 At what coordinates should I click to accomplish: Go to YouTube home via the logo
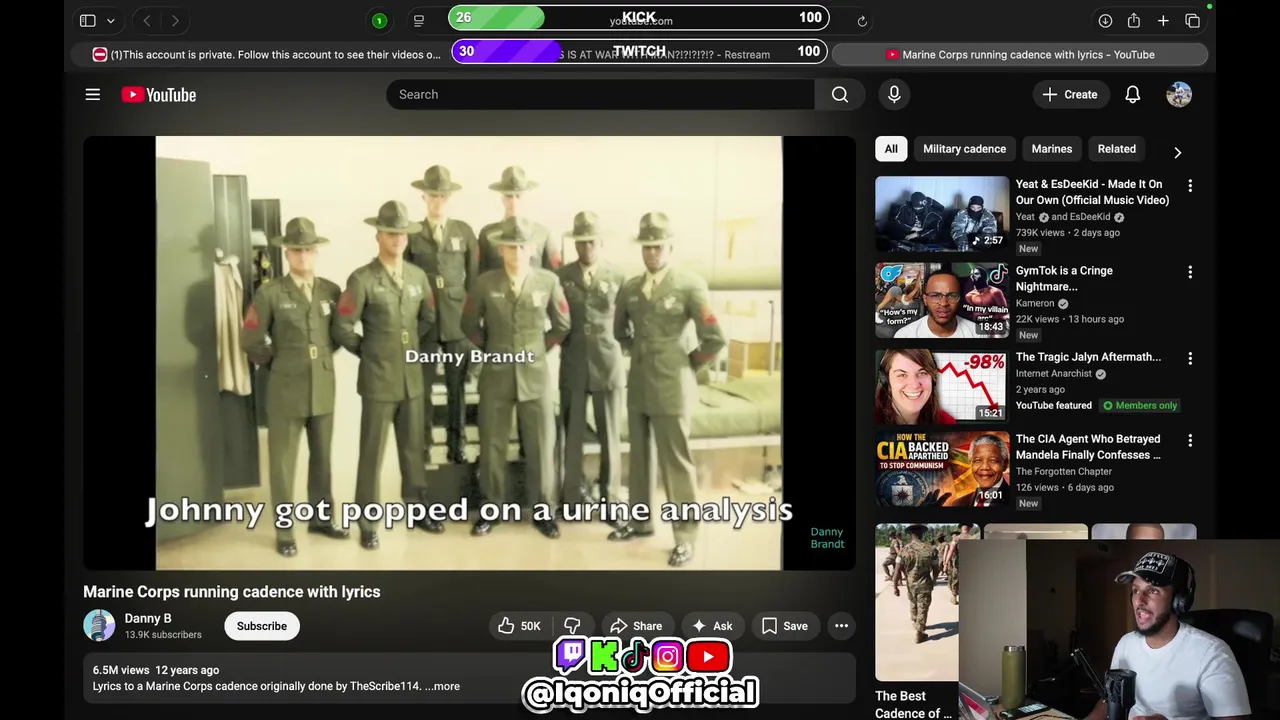tap(159, 94)
